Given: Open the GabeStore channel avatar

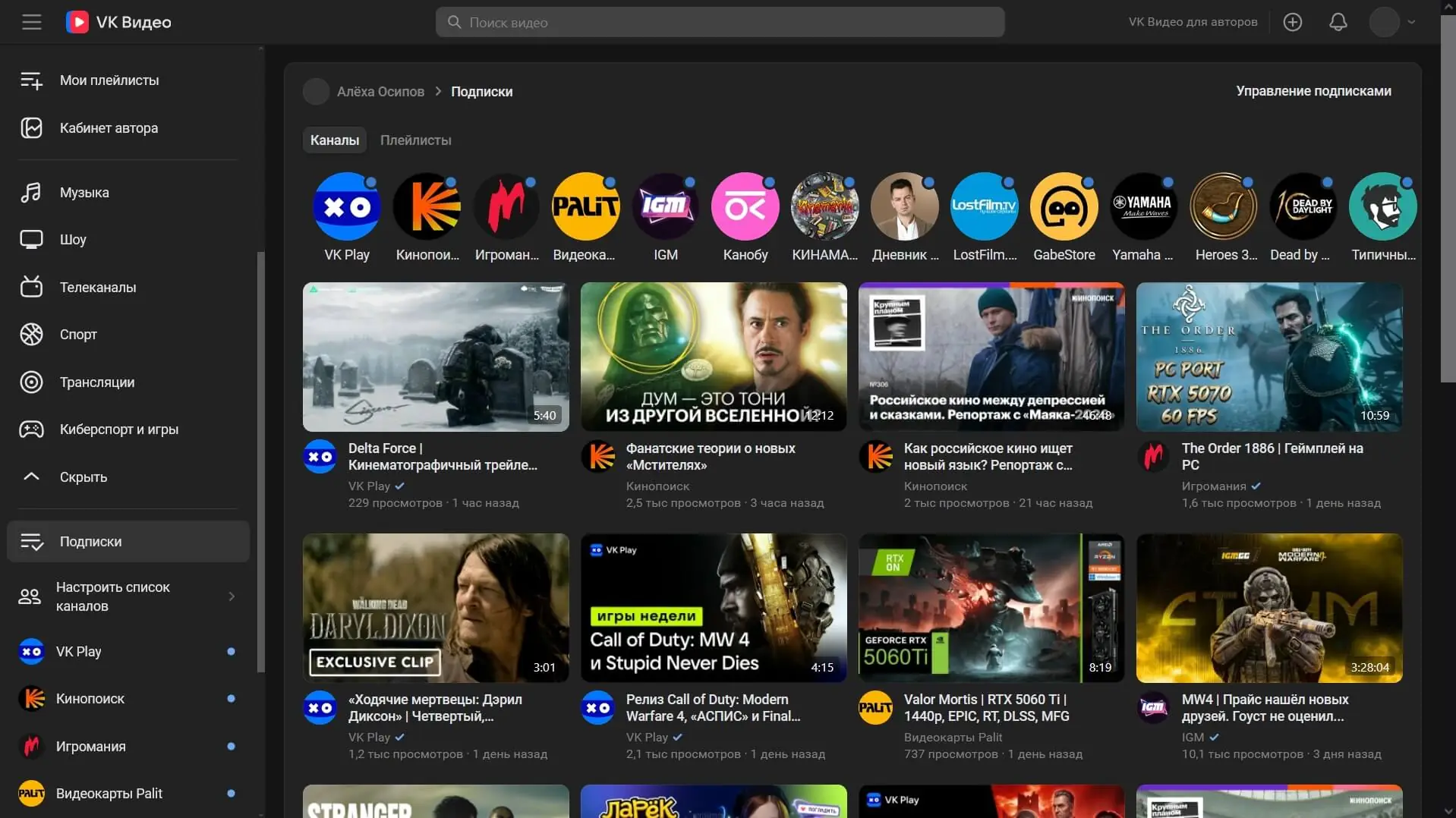Looking at the screenshot, I should 1064,206.
